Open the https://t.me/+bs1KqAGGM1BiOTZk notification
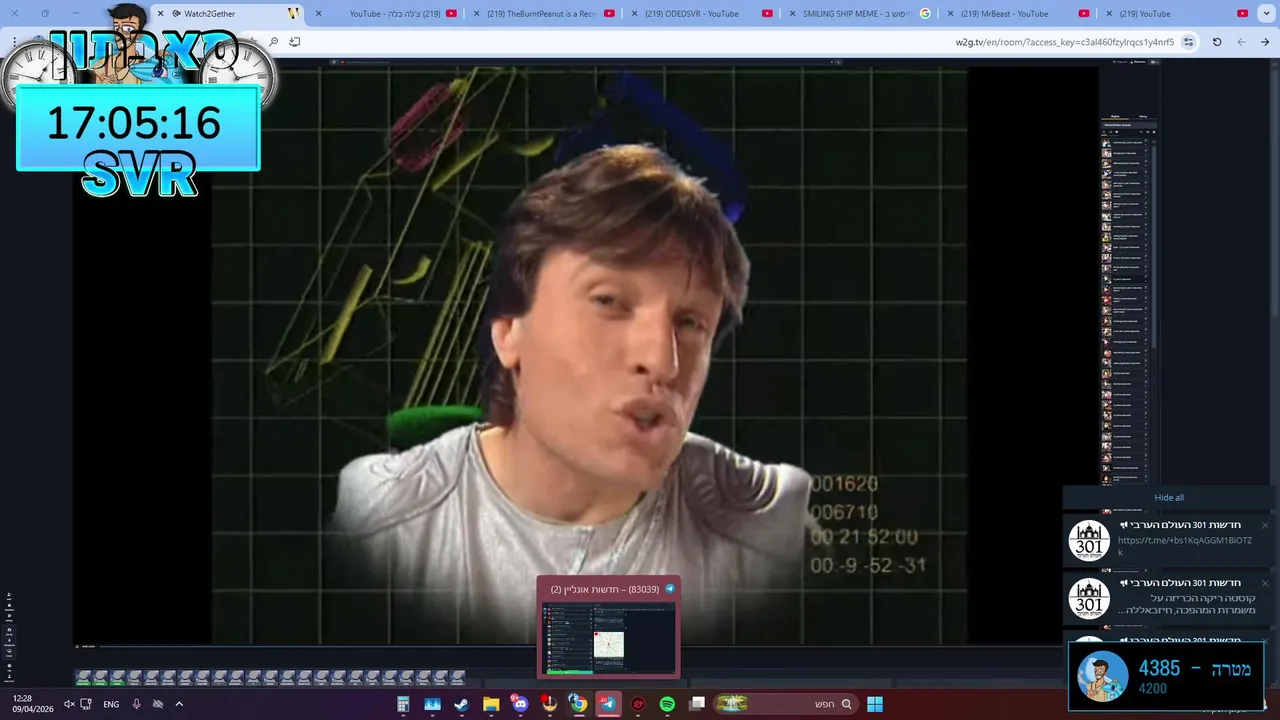 click(x=1167, y=541)
